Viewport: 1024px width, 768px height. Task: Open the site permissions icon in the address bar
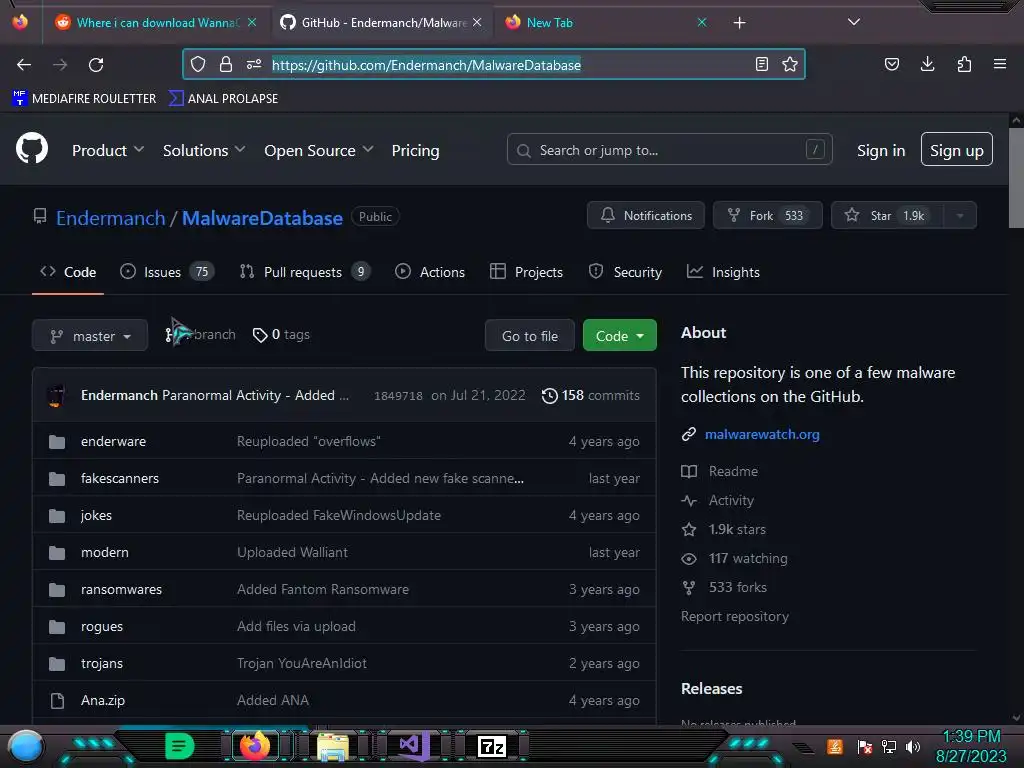pos(254,64)
